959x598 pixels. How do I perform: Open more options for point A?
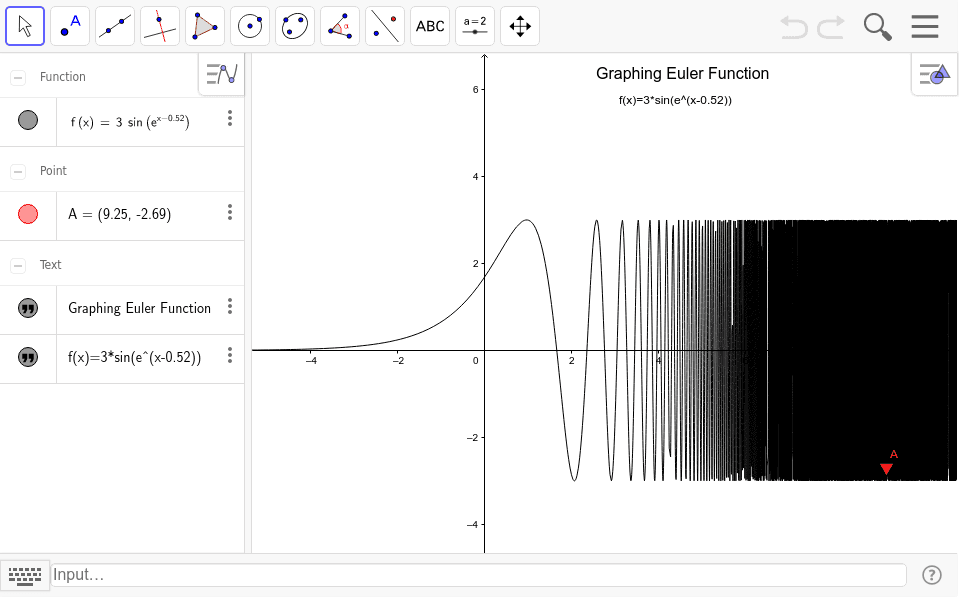pyautogui.click(x=230, y=212)
